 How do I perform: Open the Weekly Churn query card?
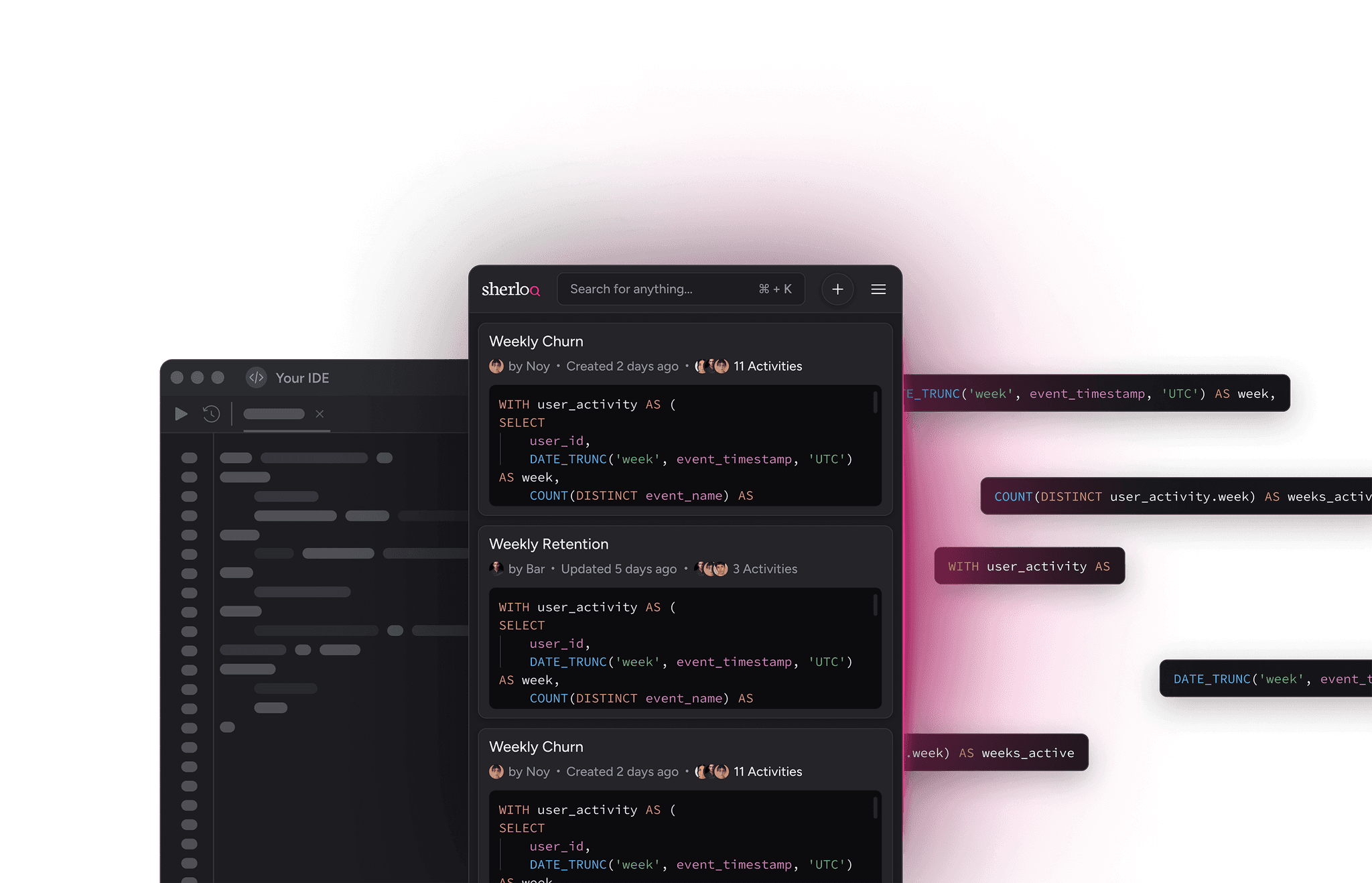(536, 341)
